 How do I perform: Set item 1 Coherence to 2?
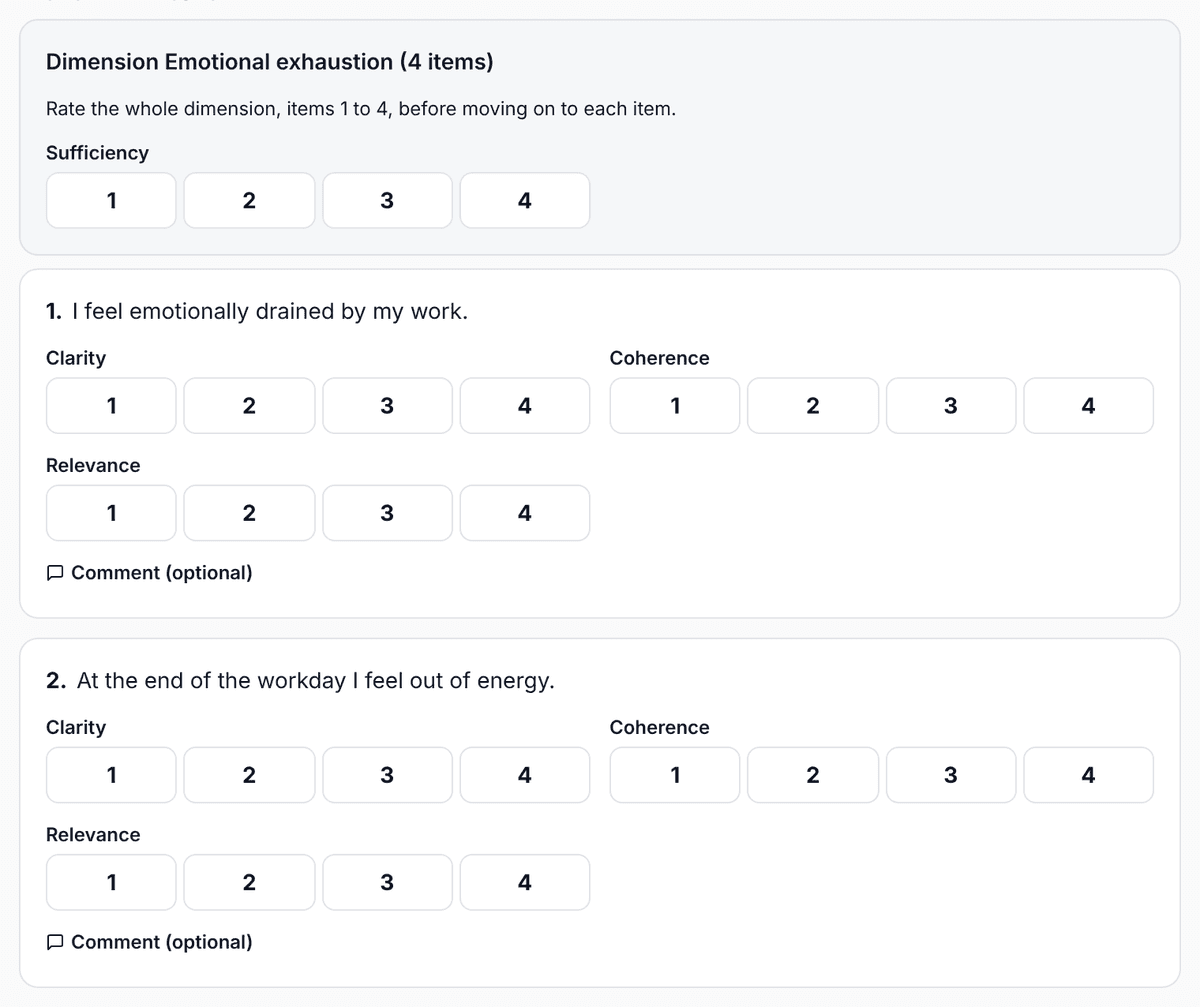(813, 405)
